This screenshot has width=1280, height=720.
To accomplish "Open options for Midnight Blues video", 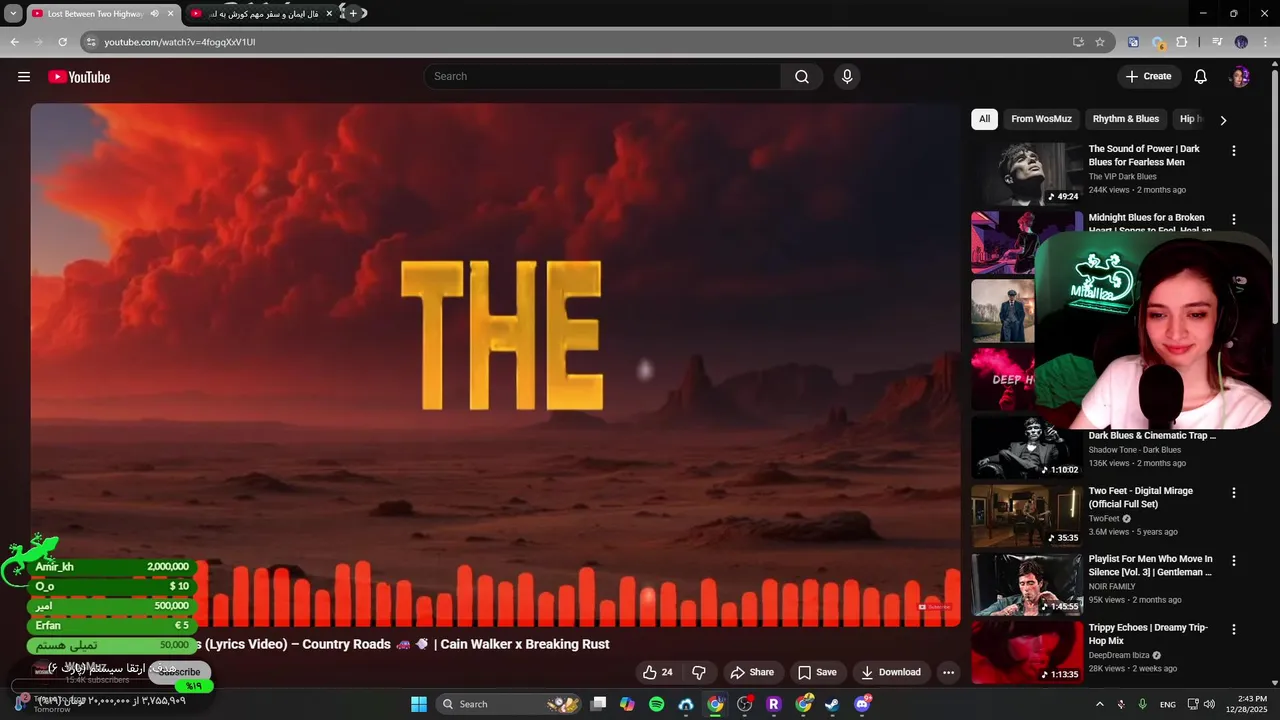I will click(x=1233, y=219).
